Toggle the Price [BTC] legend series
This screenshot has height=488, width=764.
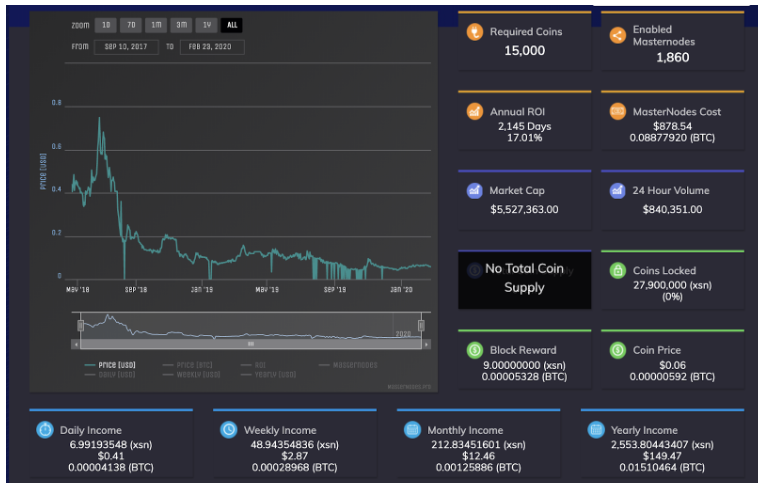188,365
